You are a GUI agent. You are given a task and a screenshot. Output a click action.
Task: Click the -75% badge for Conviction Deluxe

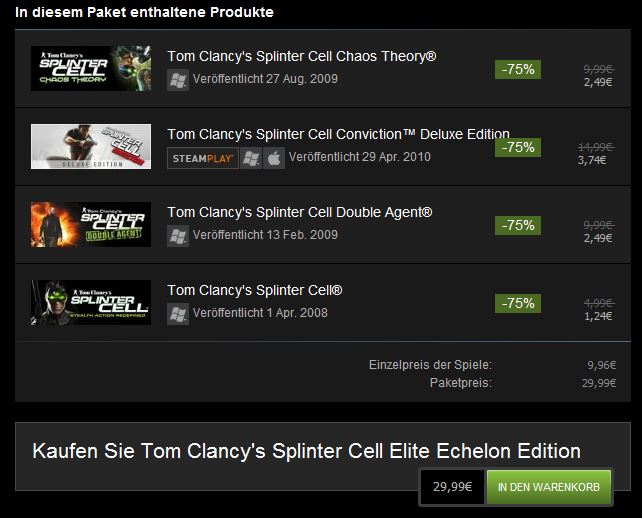518,147
